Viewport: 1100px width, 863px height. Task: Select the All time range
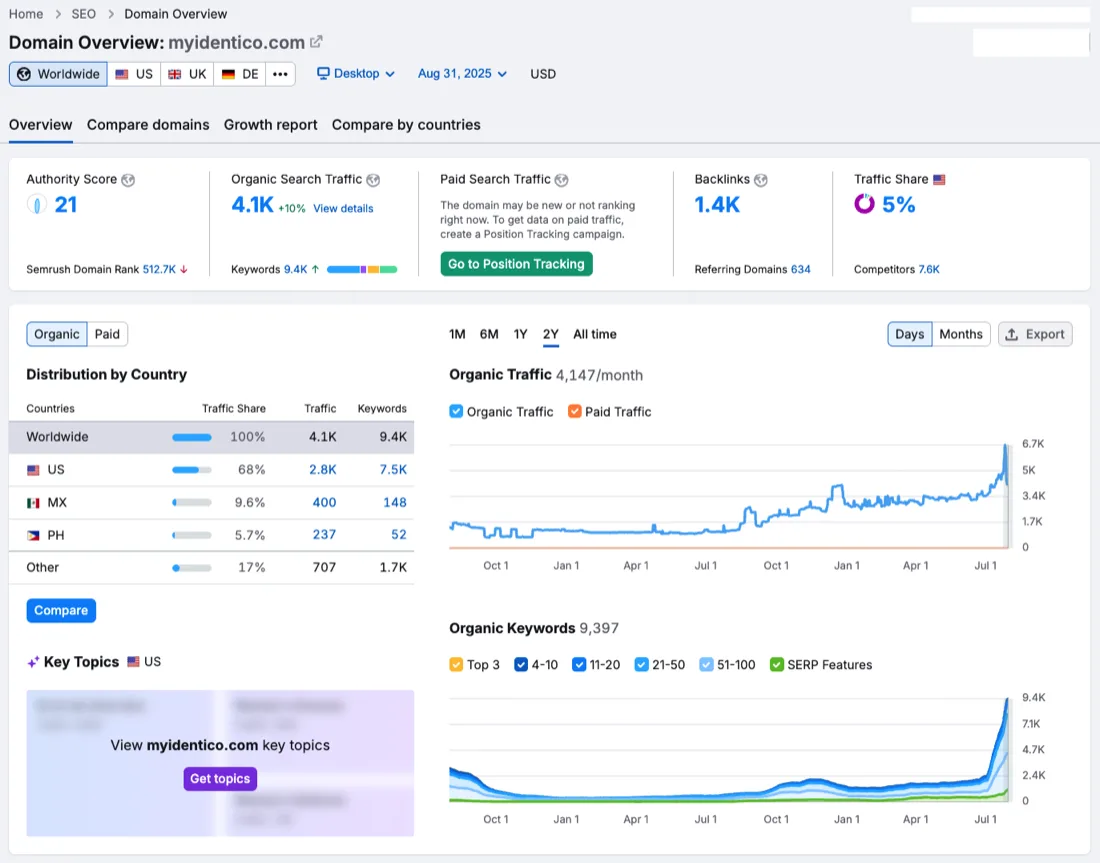[x=595, y=334]
